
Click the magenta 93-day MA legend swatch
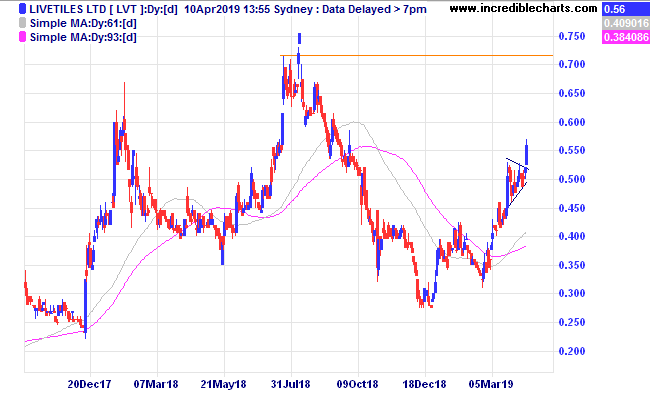click(x=22, y=37)
